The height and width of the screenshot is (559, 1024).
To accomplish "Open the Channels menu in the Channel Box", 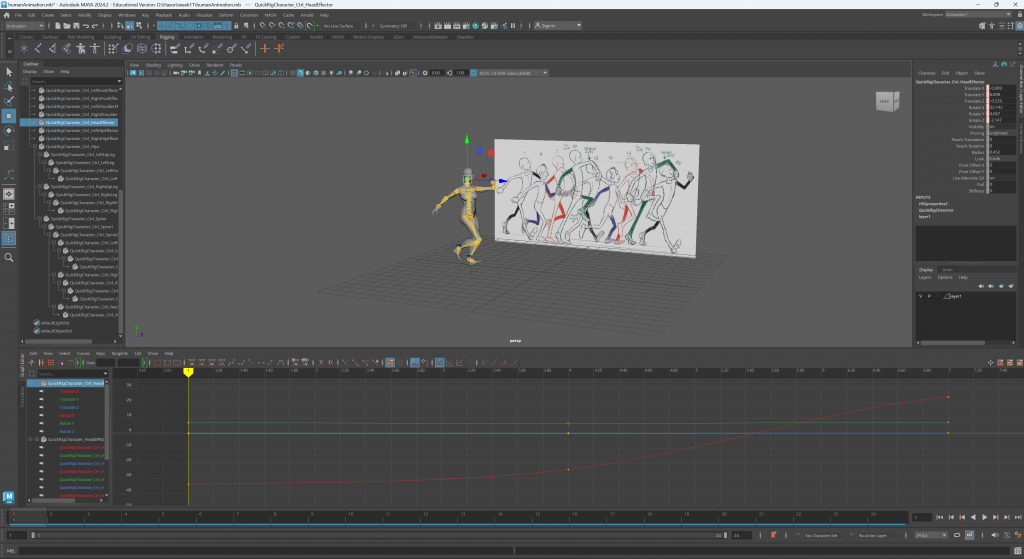I will (x=926, y=73).
